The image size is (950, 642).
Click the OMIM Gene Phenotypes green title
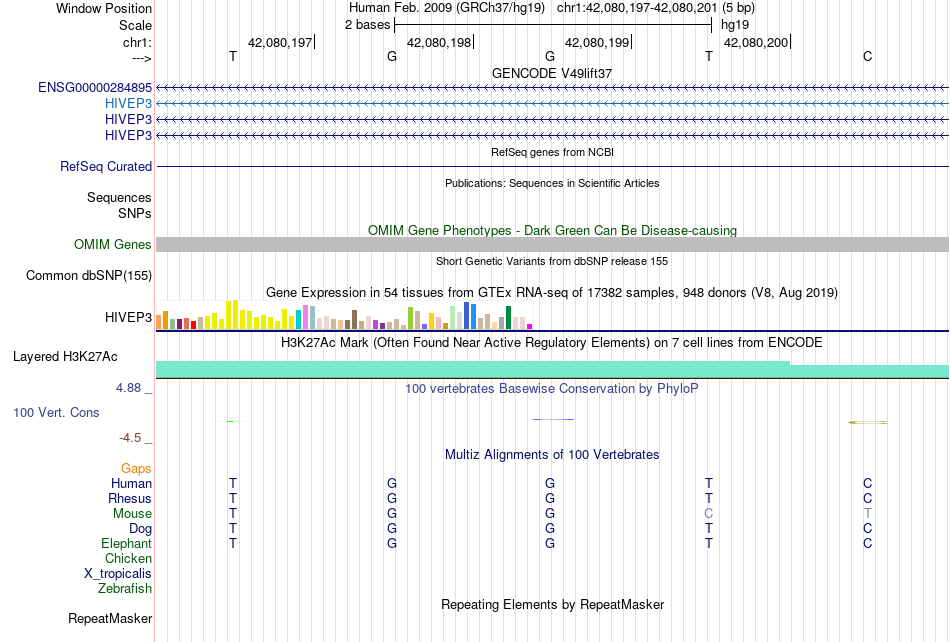552,230
